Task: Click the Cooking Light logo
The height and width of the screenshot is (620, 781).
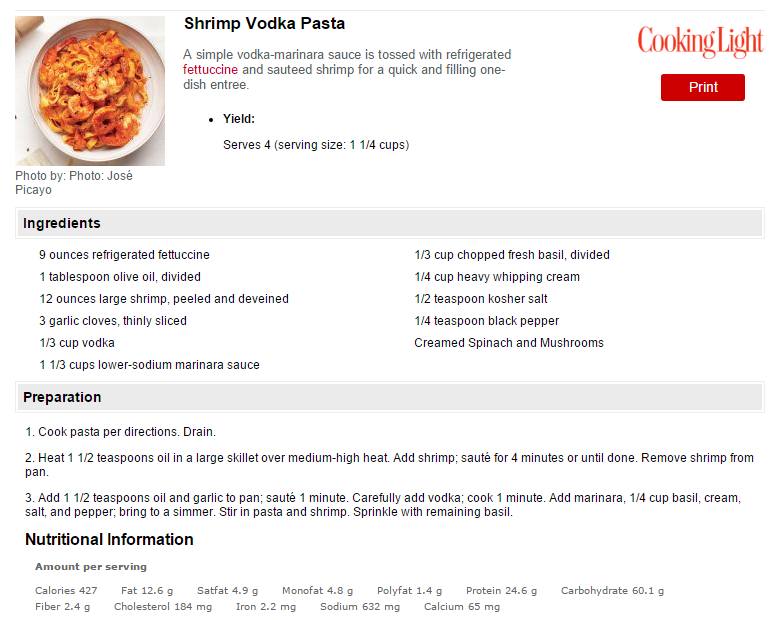Action: [700, 41]
